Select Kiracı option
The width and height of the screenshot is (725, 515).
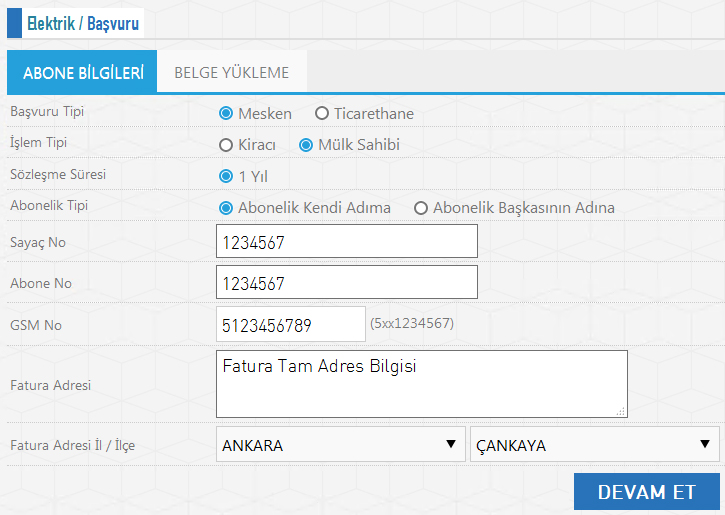(226, 145)
